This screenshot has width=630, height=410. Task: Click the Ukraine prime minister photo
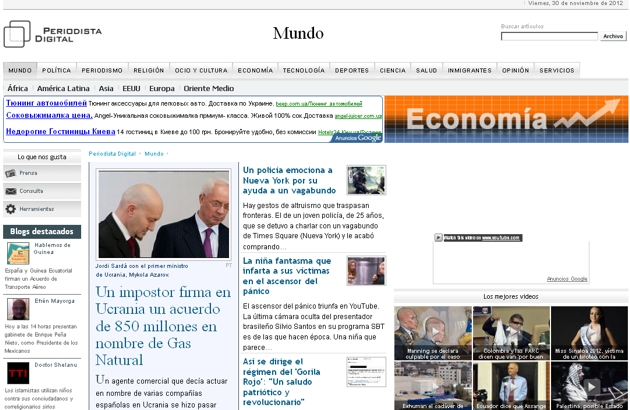pyautogui.click(x=163, y=214)
